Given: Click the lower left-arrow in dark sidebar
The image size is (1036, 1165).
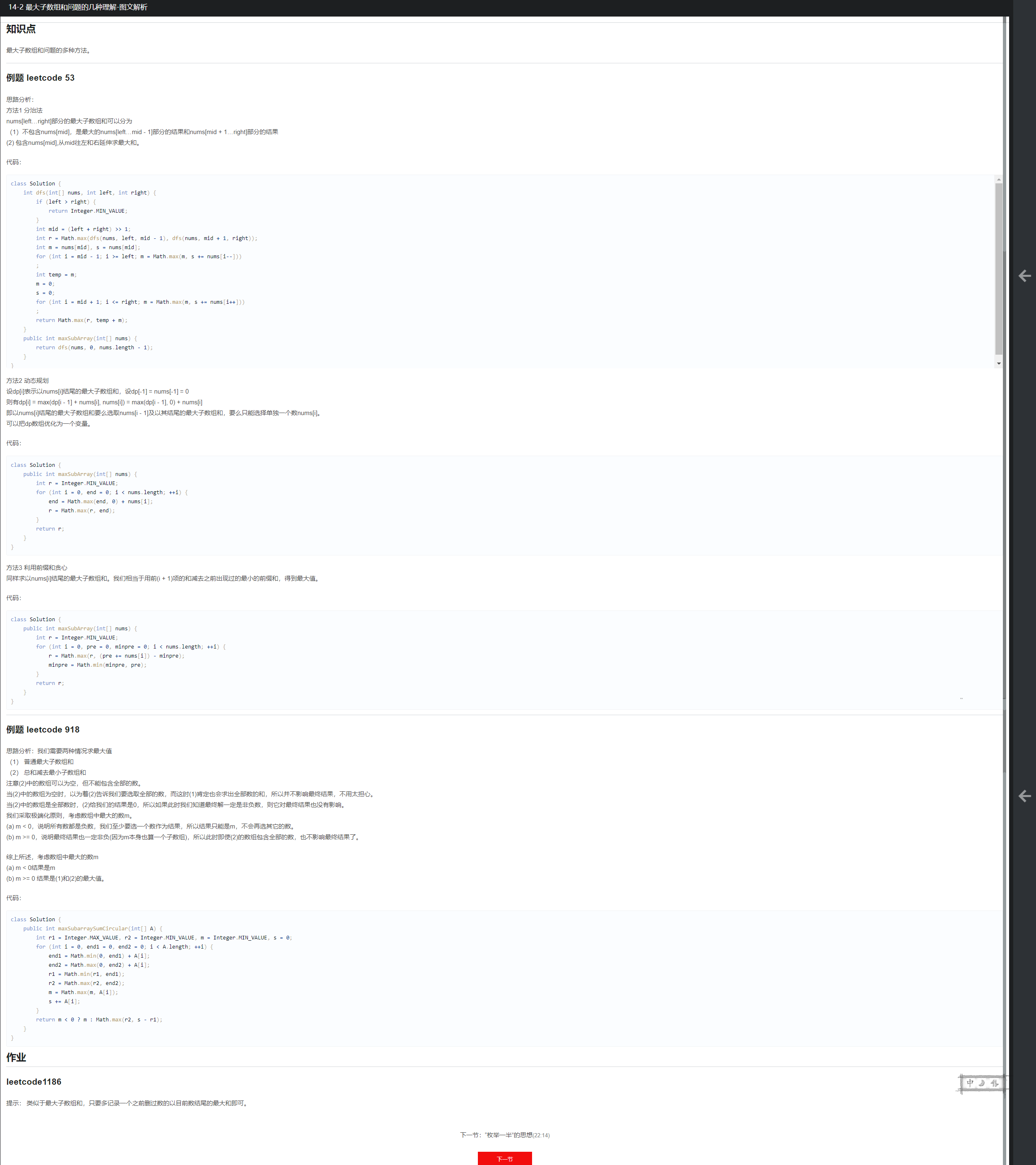Looking at the screenshot, I should point(1024,796).
